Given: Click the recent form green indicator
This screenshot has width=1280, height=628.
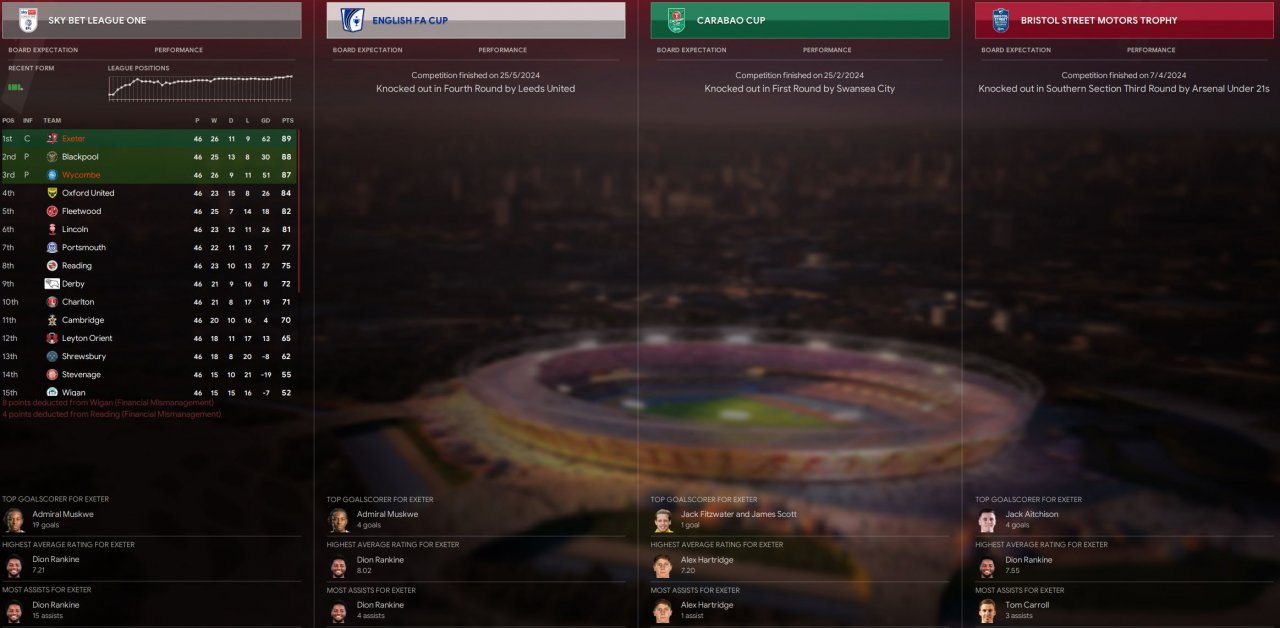Looking at the screenshot, I should [x=15, y=87].
